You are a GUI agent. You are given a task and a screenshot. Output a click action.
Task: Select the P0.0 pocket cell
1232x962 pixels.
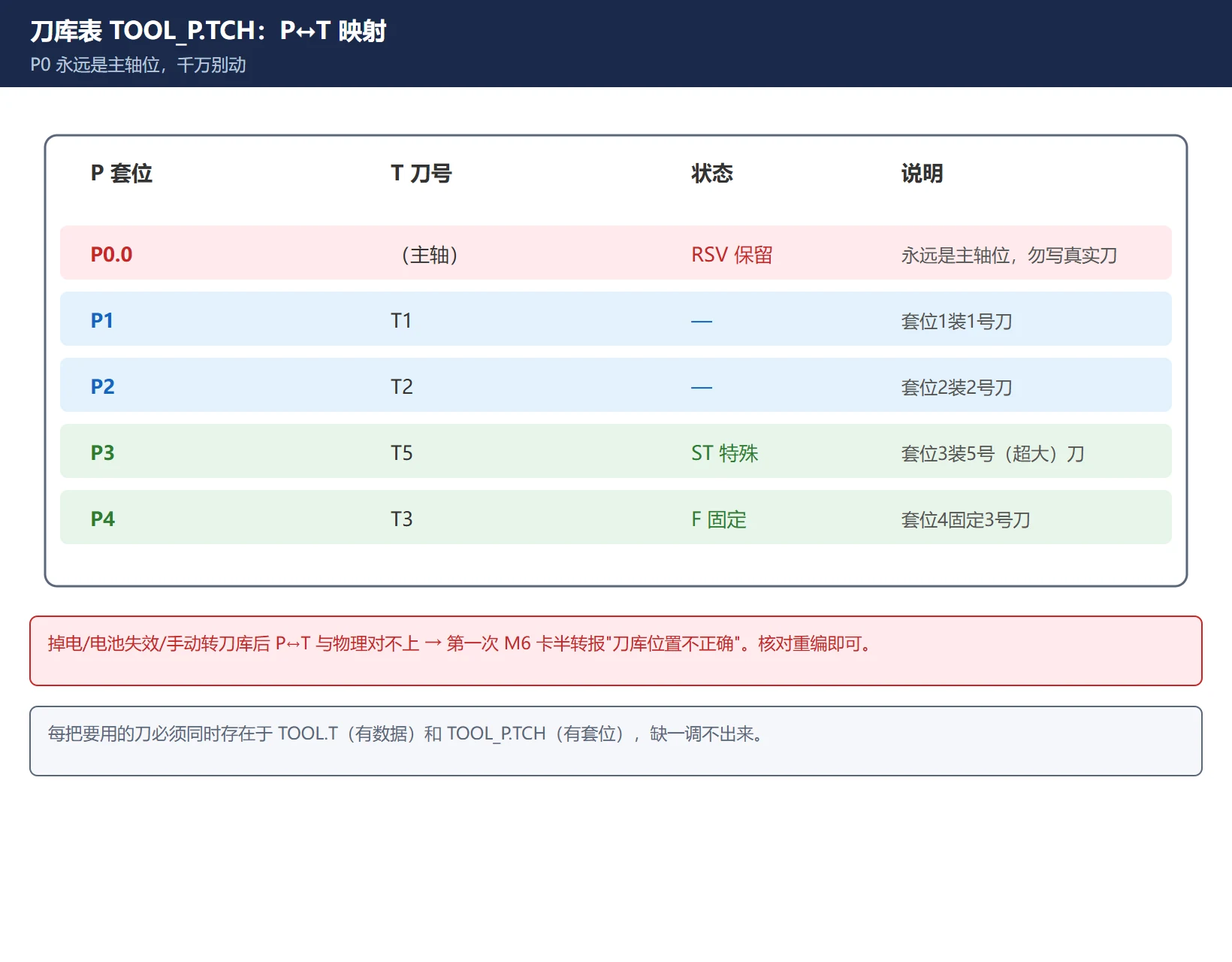[111, 255]
